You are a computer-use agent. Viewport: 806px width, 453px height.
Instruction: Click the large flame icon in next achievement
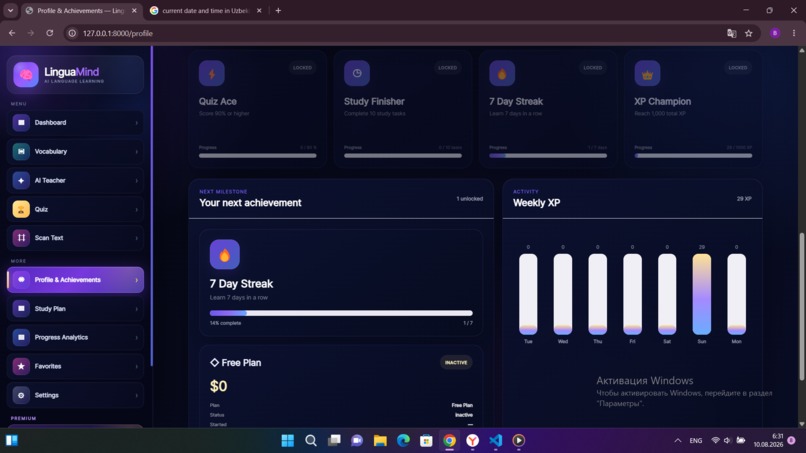click(x=225, y=255)
